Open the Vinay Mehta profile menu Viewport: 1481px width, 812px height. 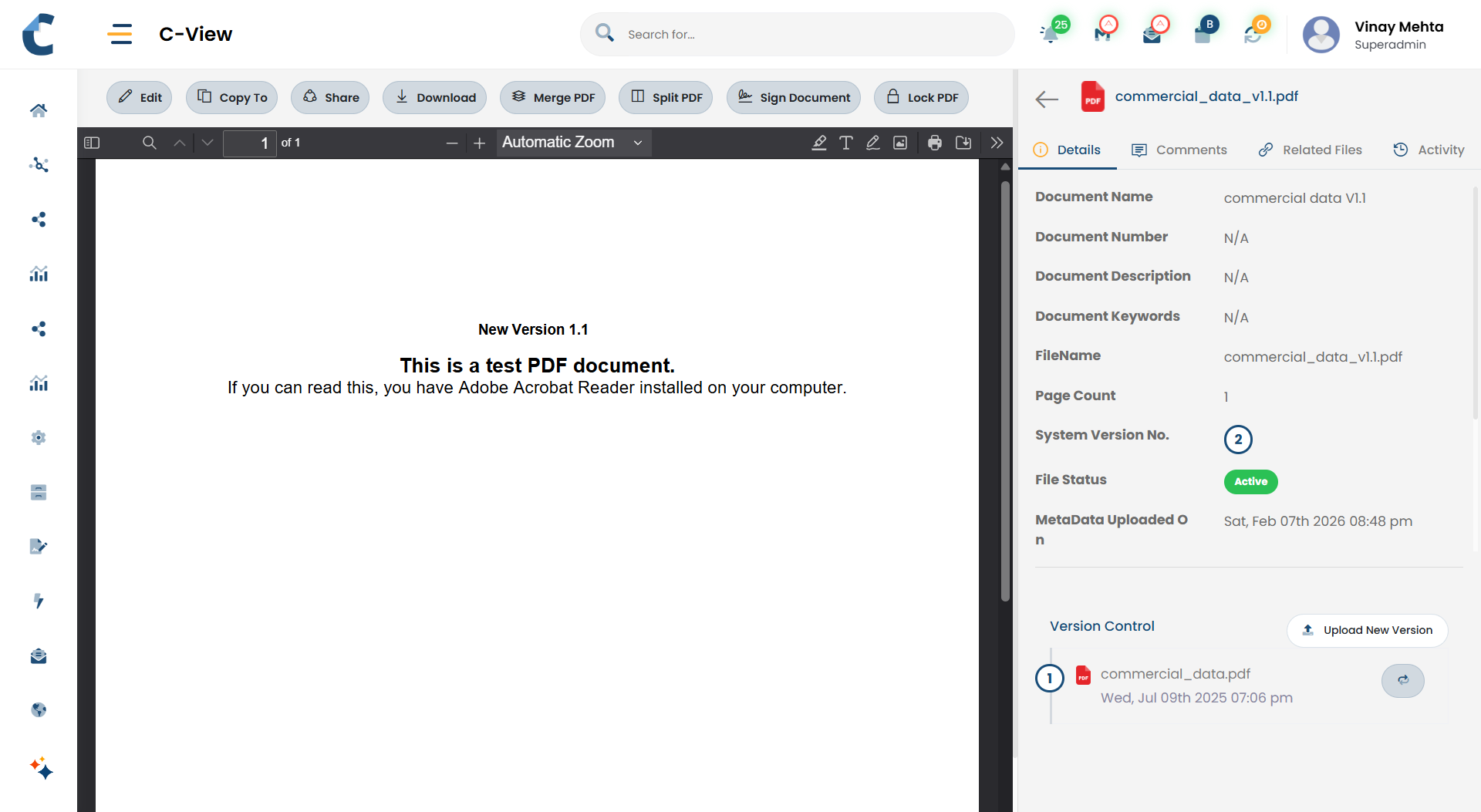click(1374, 35)
